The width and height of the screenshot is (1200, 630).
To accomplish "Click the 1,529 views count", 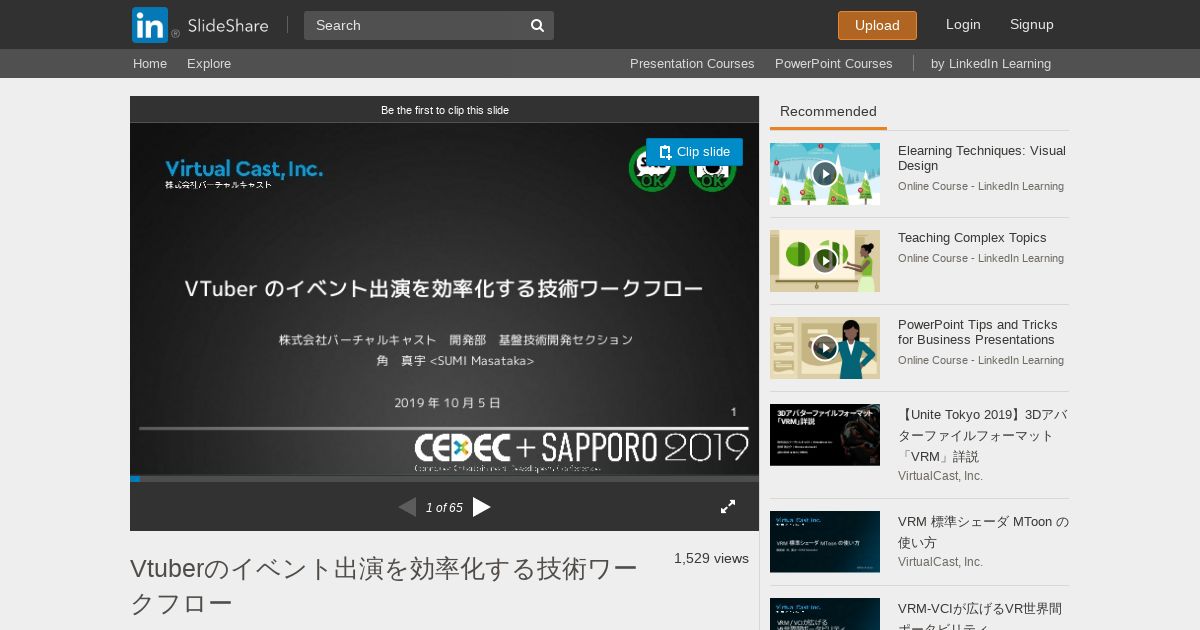I will click(711, 558).
